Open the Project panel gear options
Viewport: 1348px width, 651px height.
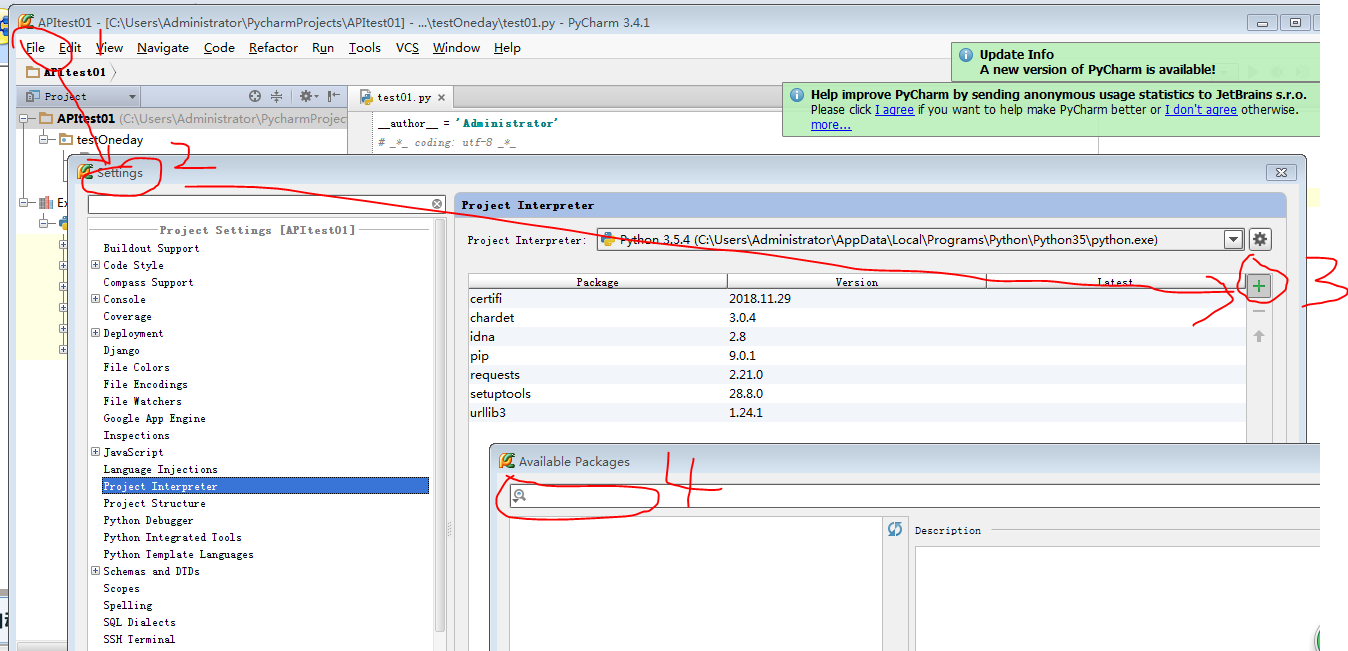309,96
